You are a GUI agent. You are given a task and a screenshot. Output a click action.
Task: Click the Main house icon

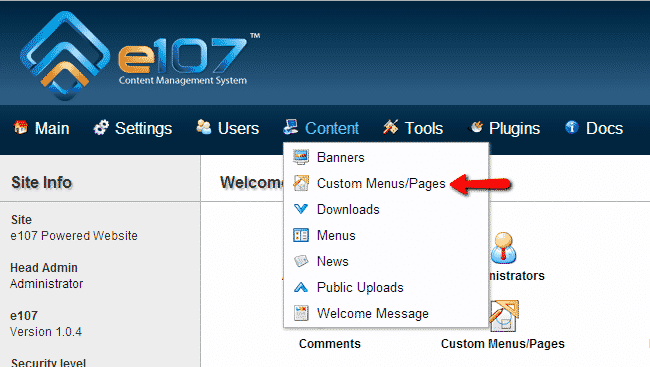(x=21, y=127)
